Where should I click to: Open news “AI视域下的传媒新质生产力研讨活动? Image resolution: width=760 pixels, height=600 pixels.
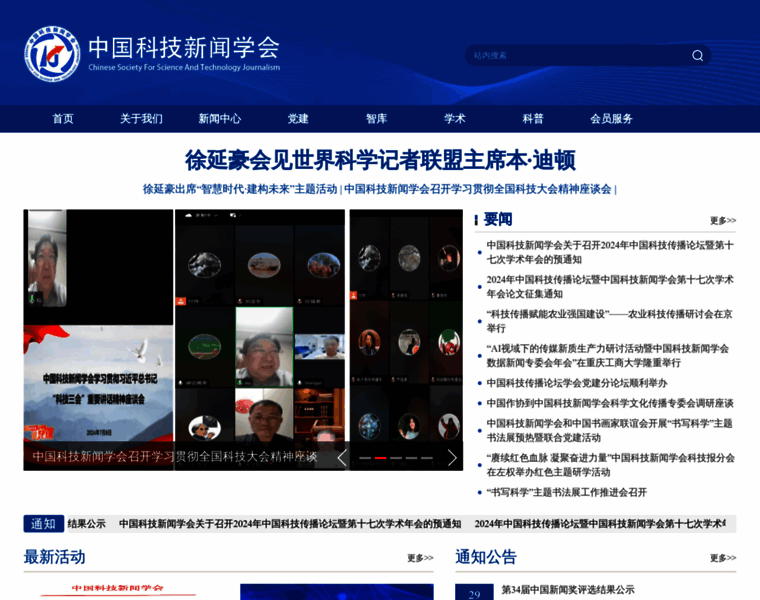608,355
